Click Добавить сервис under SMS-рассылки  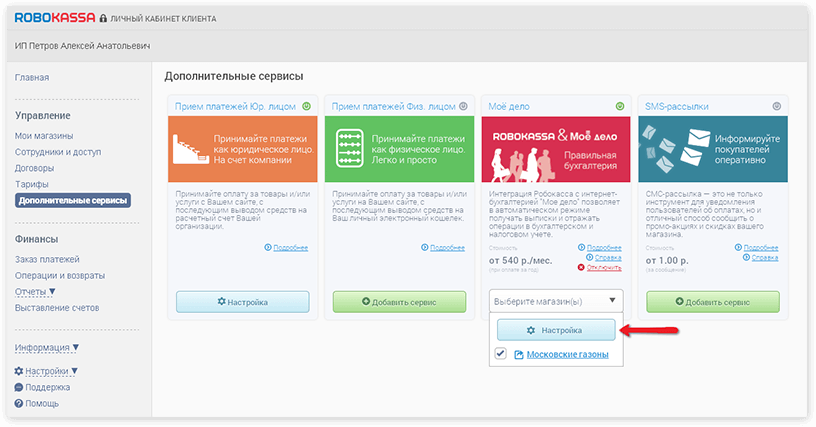pyautogui.click(x=712, y=301)
